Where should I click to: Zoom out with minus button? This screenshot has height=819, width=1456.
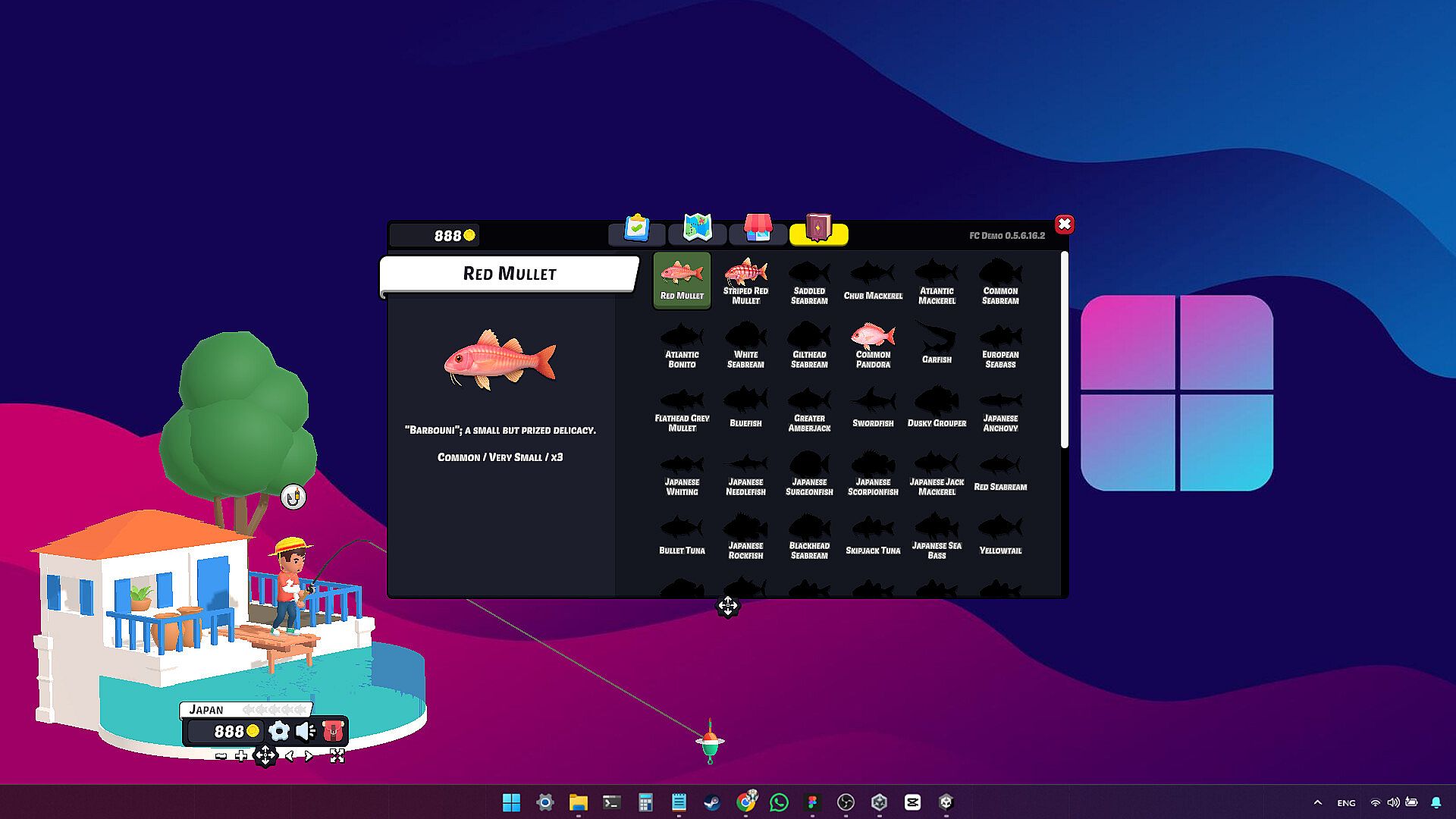[x=221, y=756]
